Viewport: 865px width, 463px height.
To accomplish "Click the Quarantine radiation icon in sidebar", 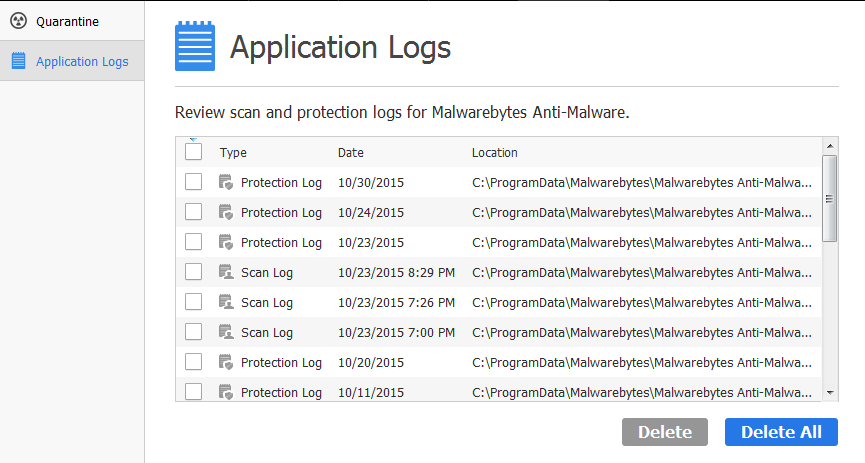I will pyautogui.click(x=18, y=21).
